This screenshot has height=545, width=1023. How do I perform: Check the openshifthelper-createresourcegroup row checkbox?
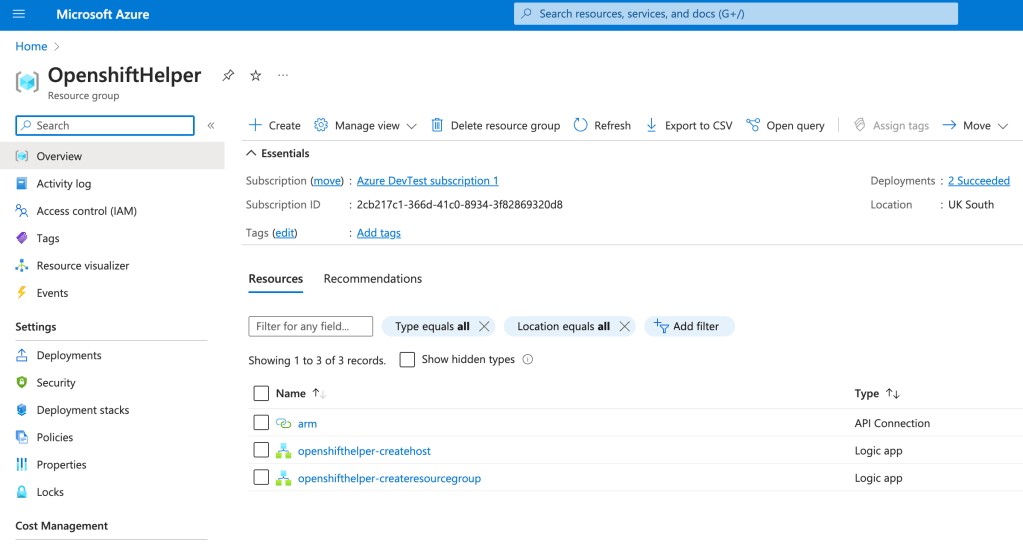(x=261, y=477)
